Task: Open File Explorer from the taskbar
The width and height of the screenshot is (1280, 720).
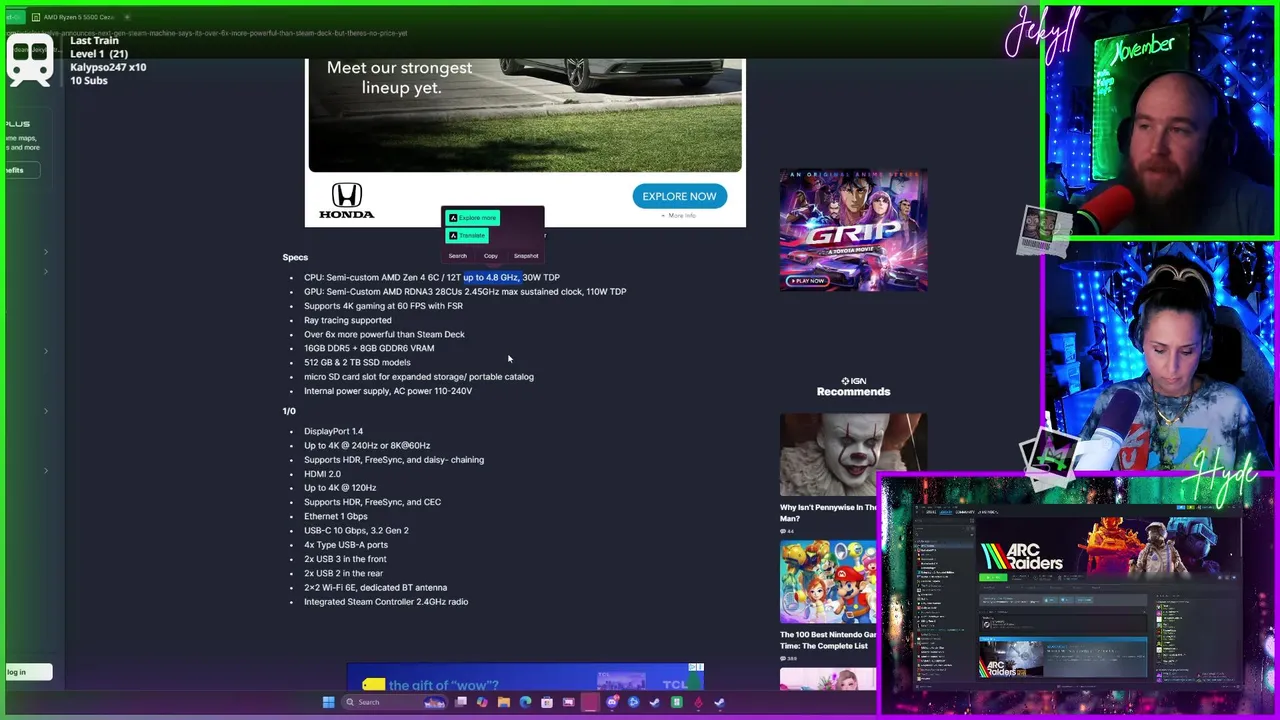Action: click(504, 702)
